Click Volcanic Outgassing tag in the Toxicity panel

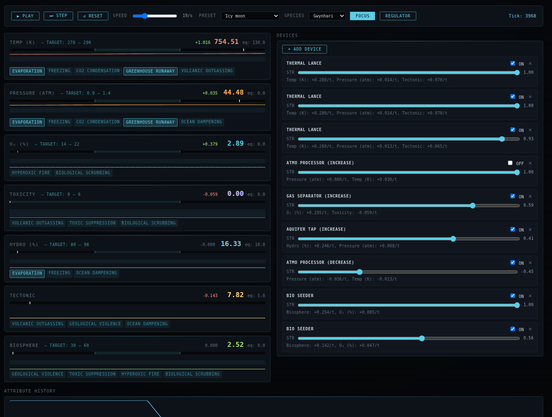click(38, 223)
